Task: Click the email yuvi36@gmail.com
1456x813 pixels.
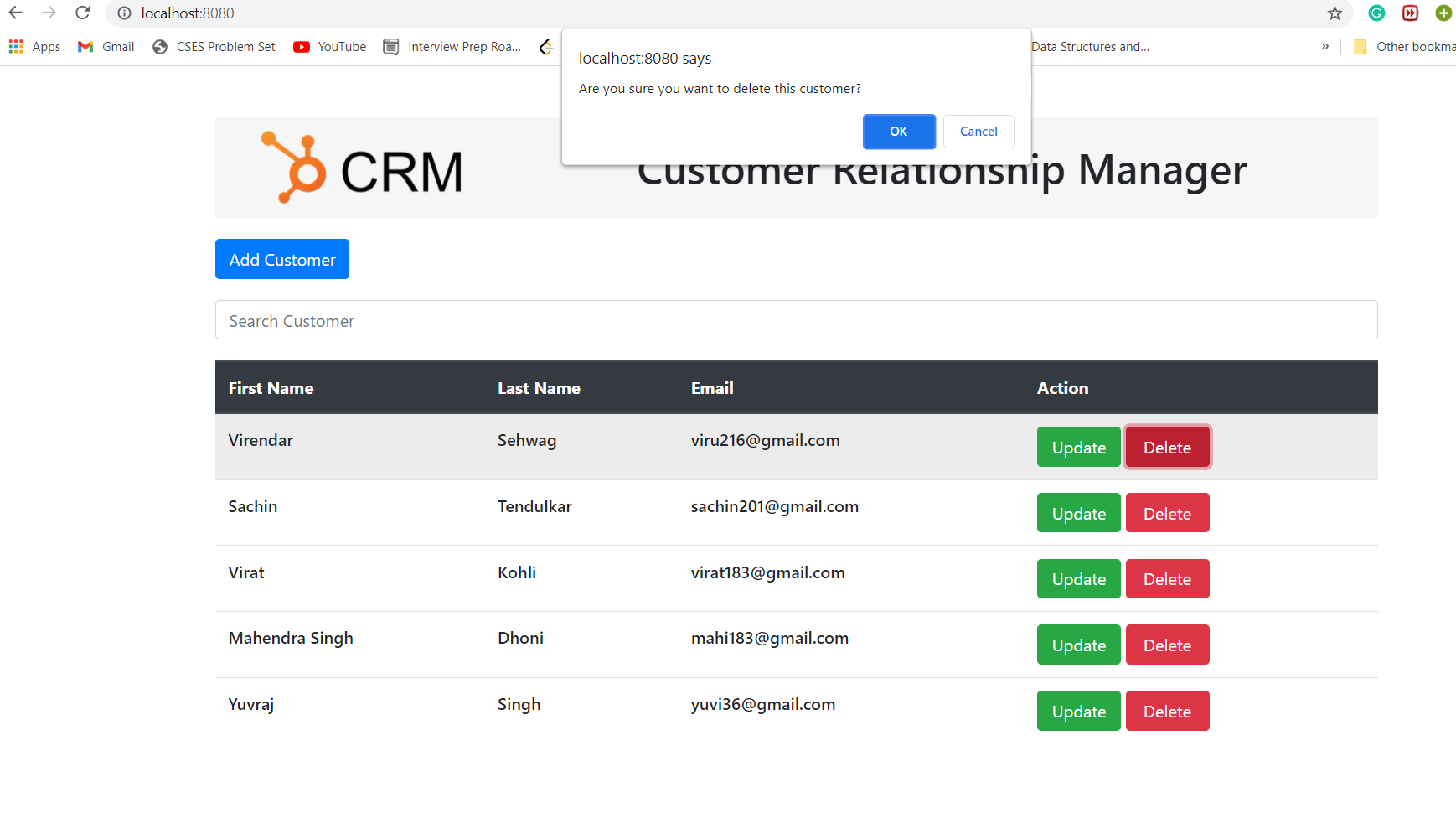Action: click(763, 704)
